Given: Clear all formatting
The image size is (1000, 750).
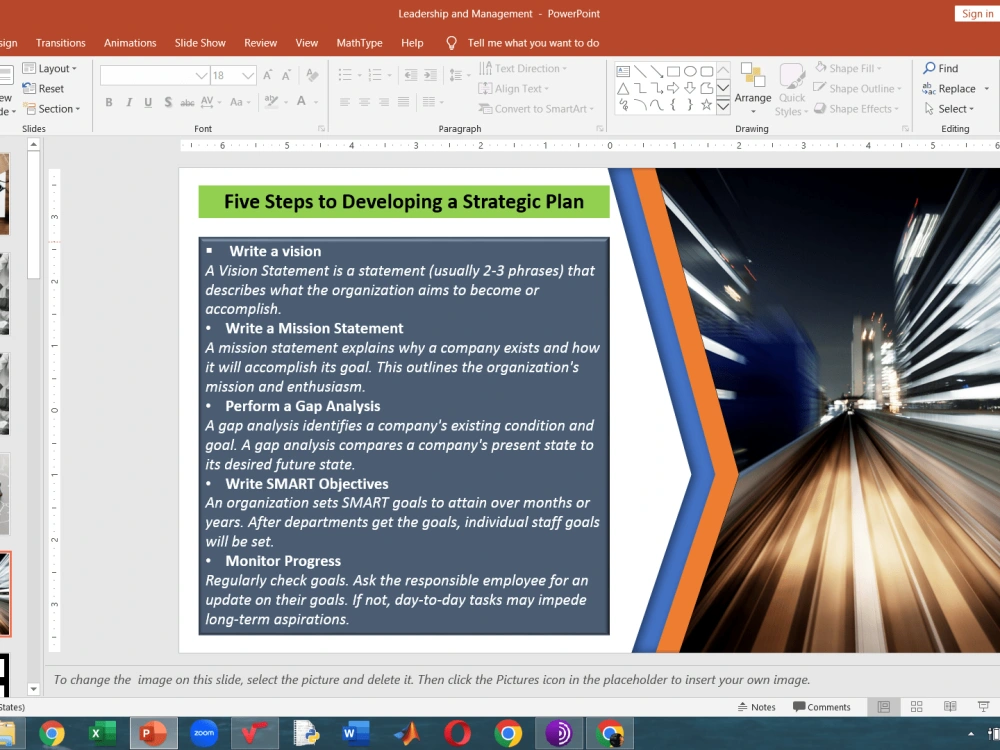Looking at the screenshot, I should (312, 75).
